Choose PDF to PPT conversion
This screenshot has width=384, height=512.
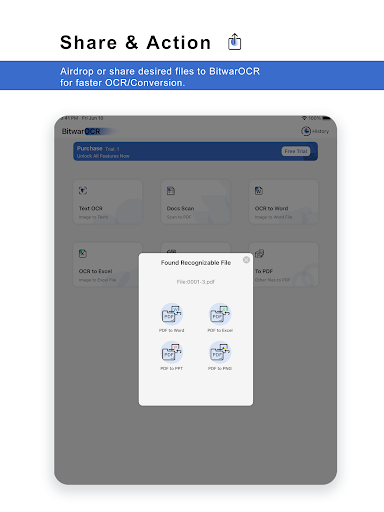click(172, 356)
